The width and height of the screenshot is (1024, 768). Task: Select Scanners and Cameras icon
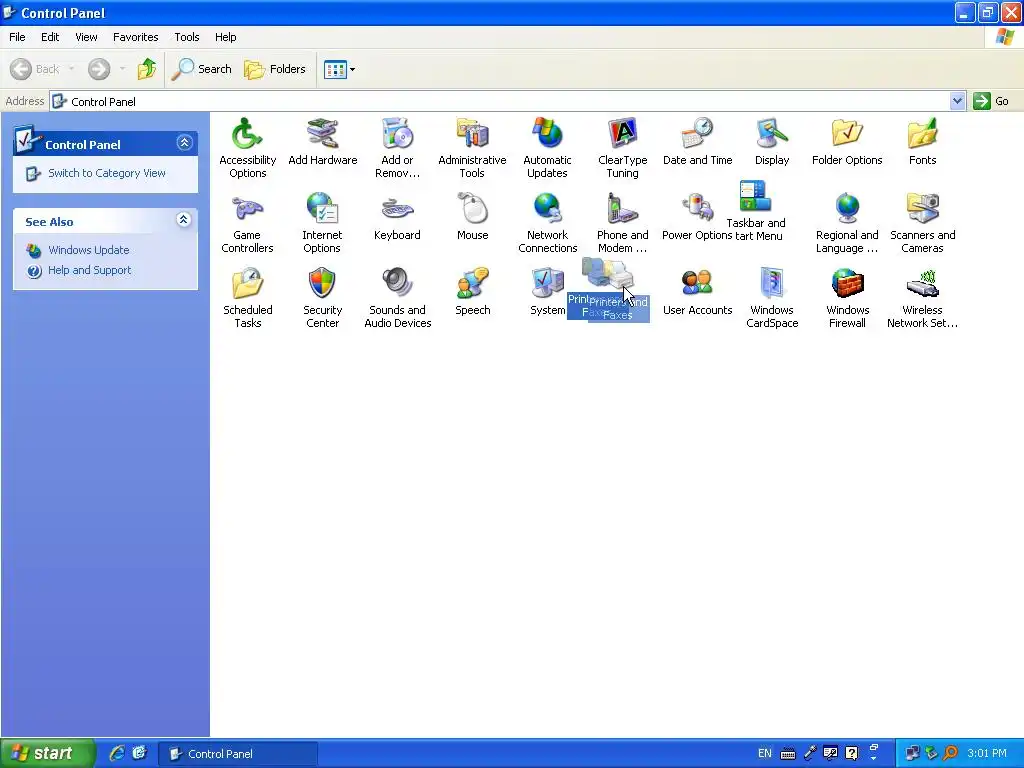click(x=922, y=210)
